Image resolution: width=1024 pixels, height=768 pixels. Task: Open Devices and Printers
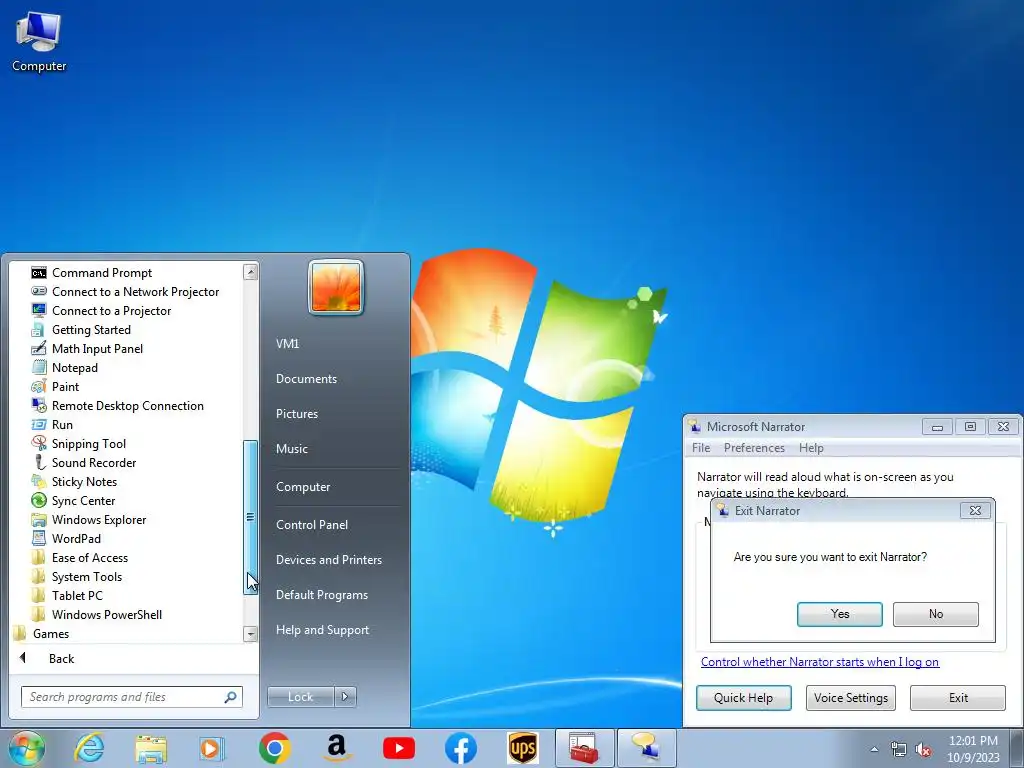tap(328, 560)
